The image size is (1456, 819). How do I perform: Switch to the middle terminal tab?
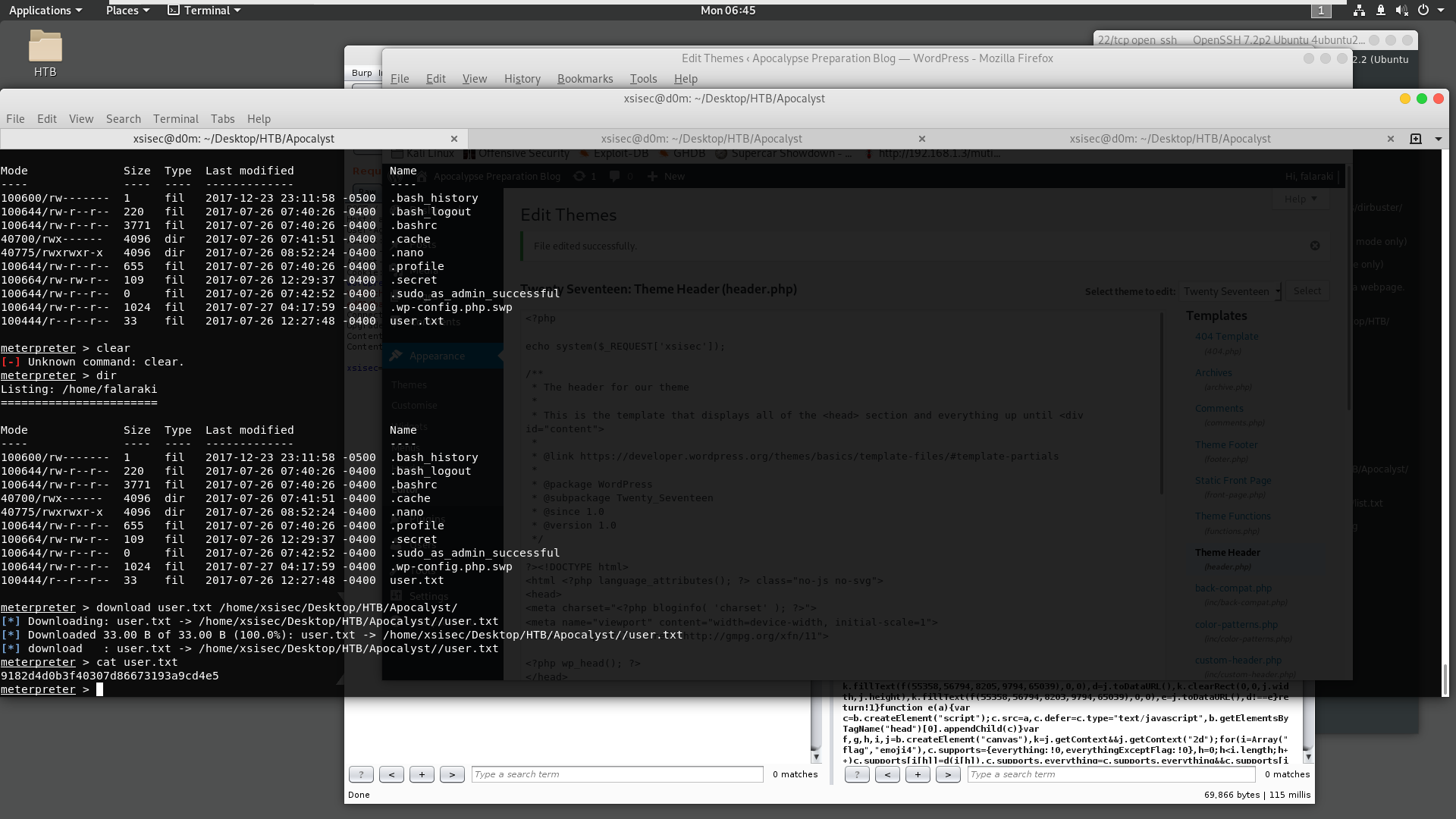pos(701,139)
